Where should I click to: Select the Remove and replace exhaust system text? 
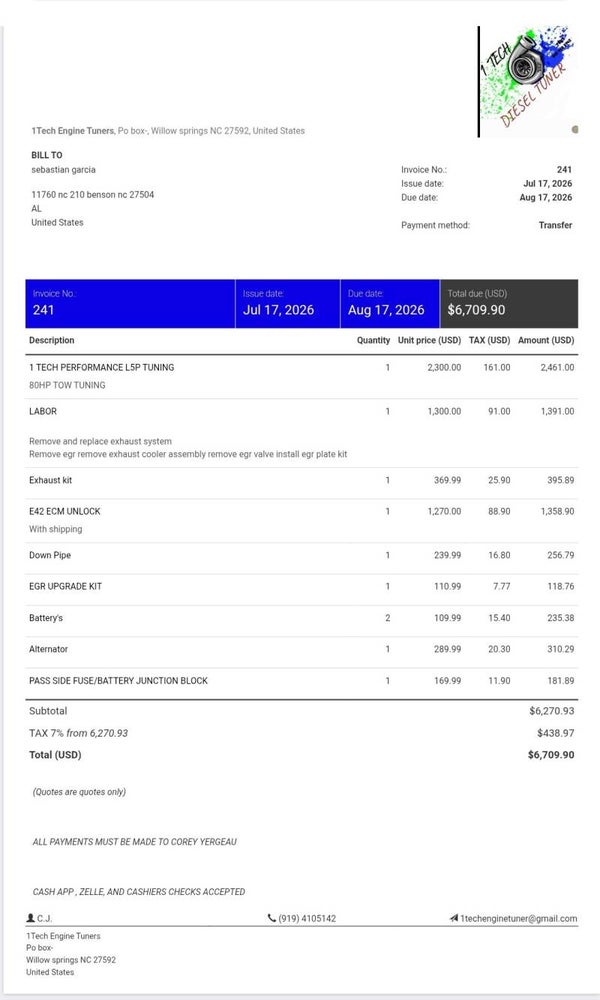[100, 441]
